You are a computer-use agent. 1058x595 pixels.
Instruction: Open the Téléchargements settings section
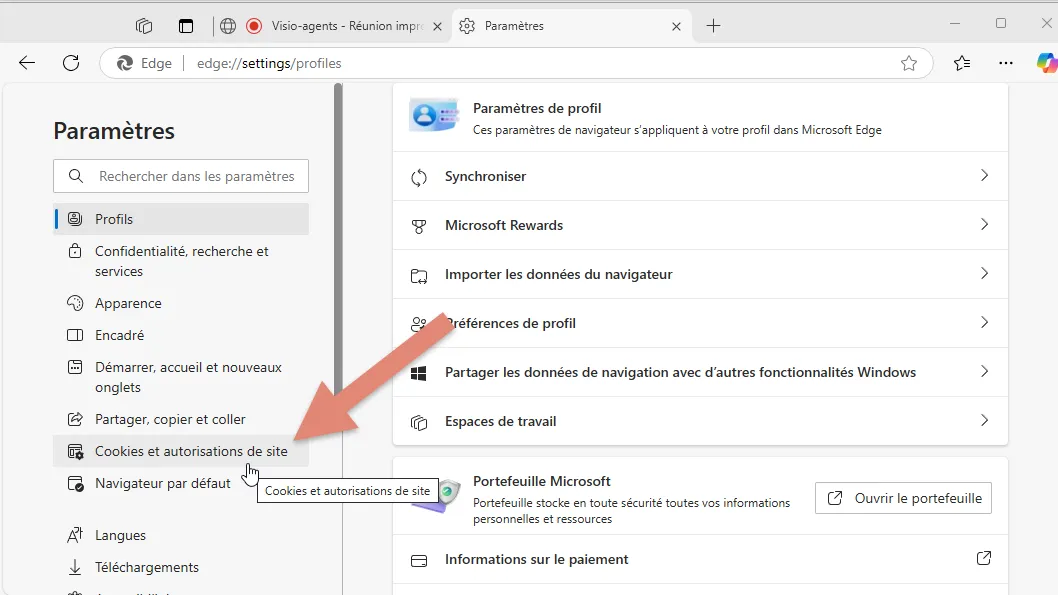click(x=181, y=567)
